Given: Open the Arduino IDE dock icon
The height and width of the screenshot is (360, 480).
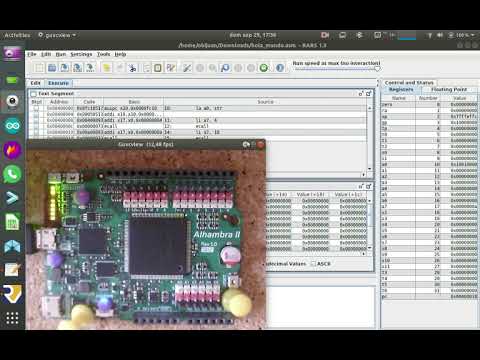Looking at the screenshot, I should (x=12, y=126).
